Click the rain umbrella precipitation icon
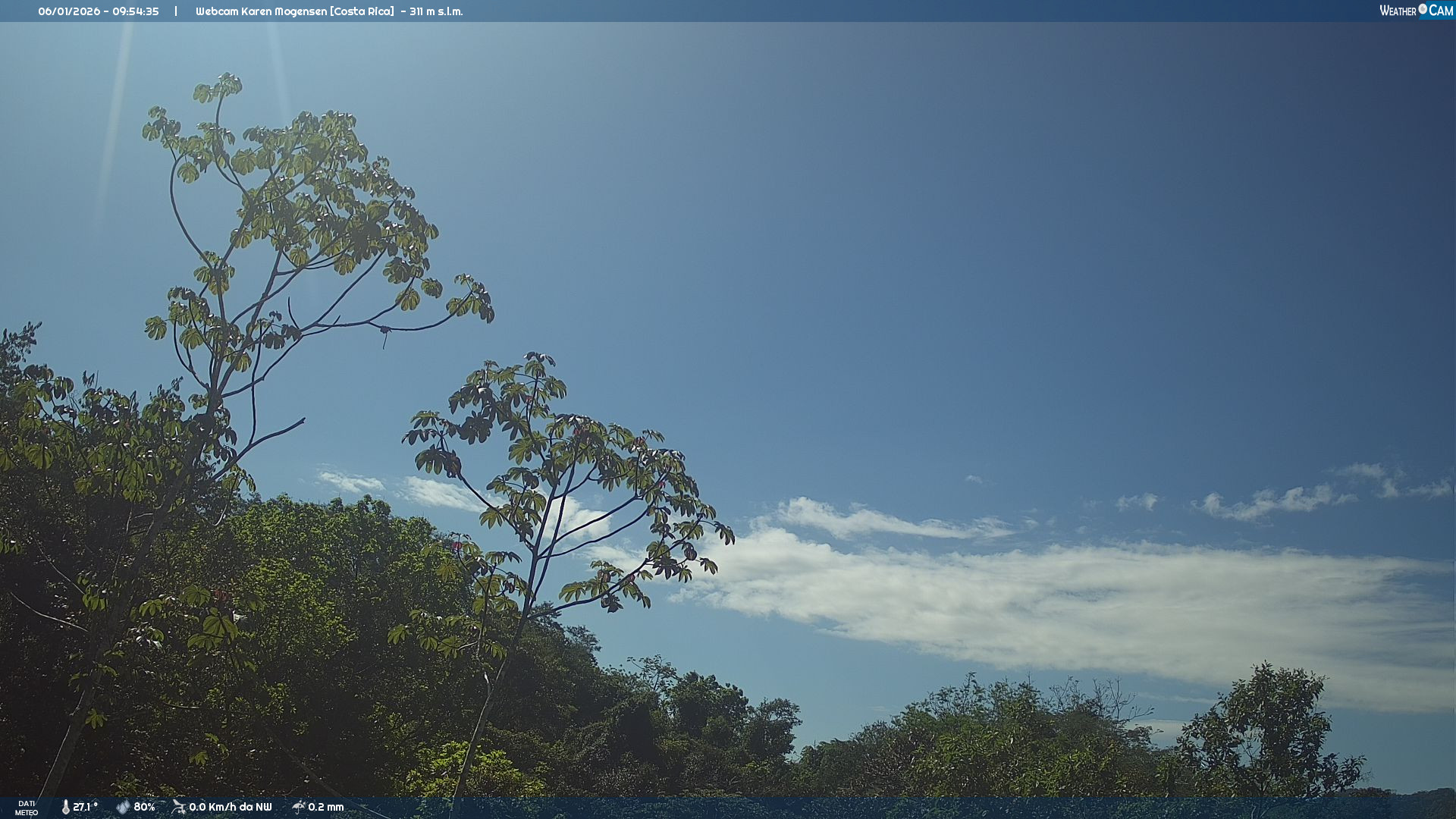The width and height of the screenshot is (1456, 819). pyautogui.click(x=299, y=807)
